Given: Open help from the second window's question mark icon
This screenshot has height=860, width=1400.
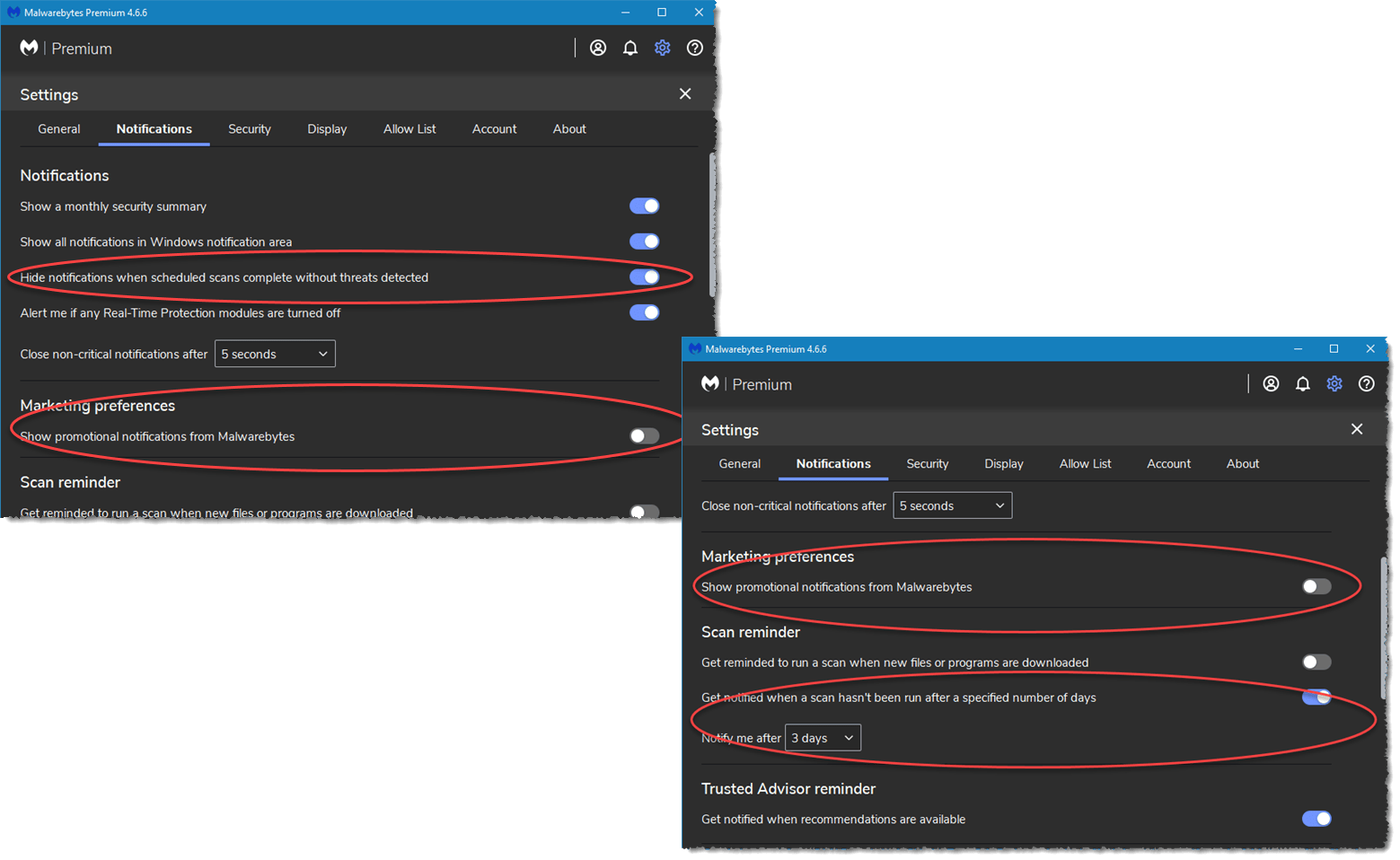Looking at the screenshot, I should pos(1366,383).
